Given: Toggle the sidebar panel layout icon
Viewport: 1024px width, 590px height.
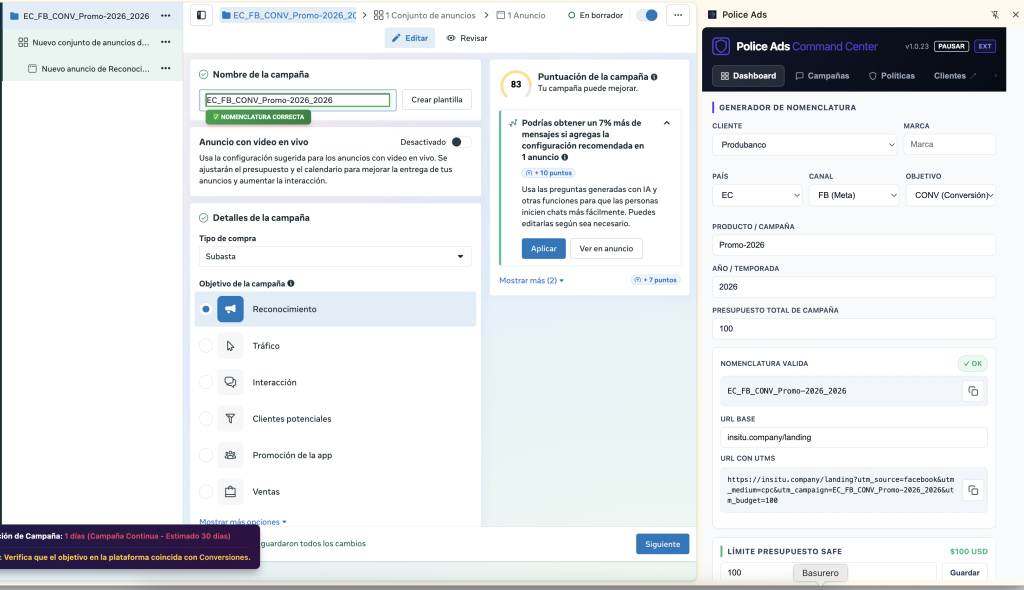Looking at the screenshot, I should [201, 15].
